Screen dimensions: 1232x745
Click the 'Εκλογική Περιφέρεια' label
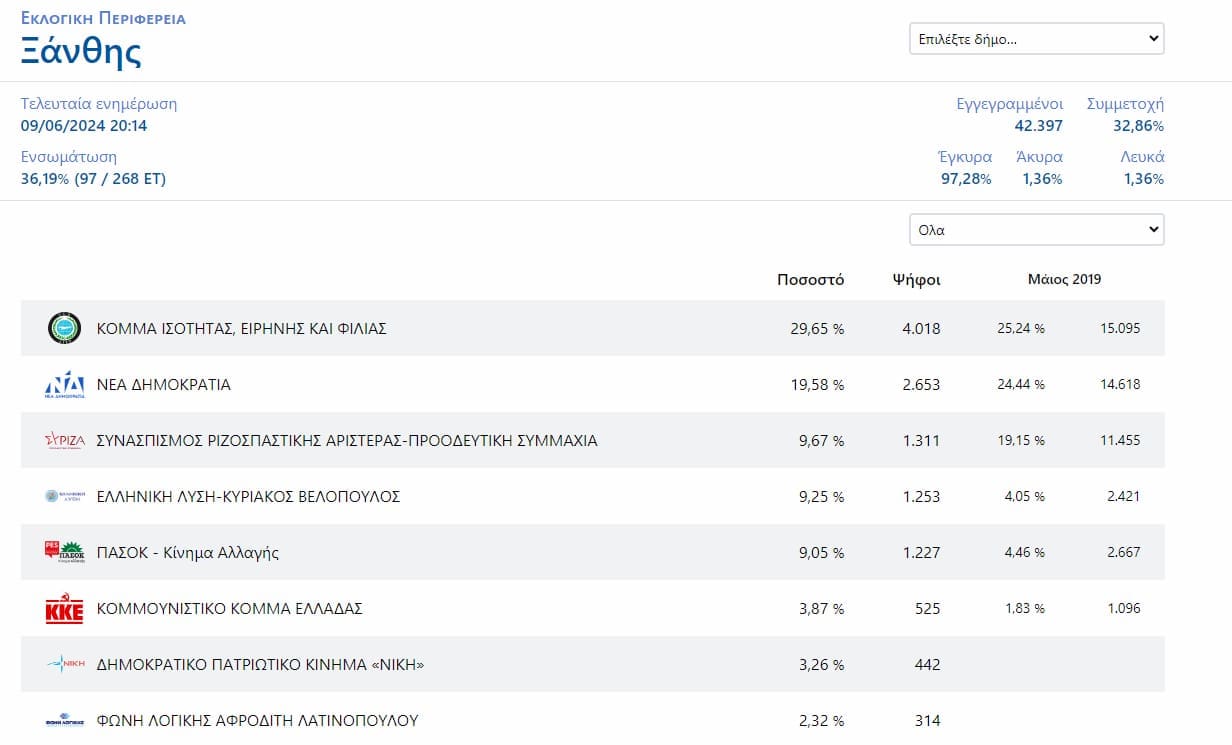pos(103,18)
